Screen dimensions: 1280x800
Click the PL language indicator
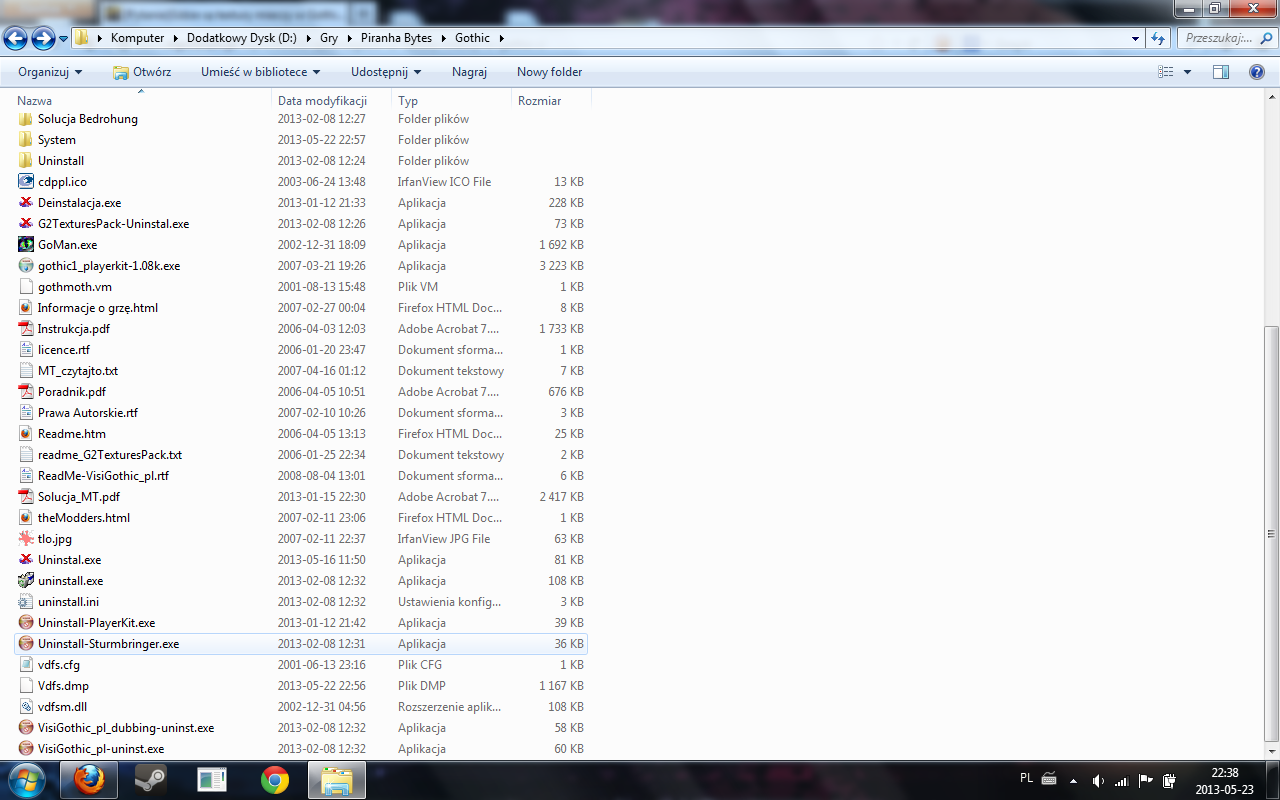coord(1026,778)
